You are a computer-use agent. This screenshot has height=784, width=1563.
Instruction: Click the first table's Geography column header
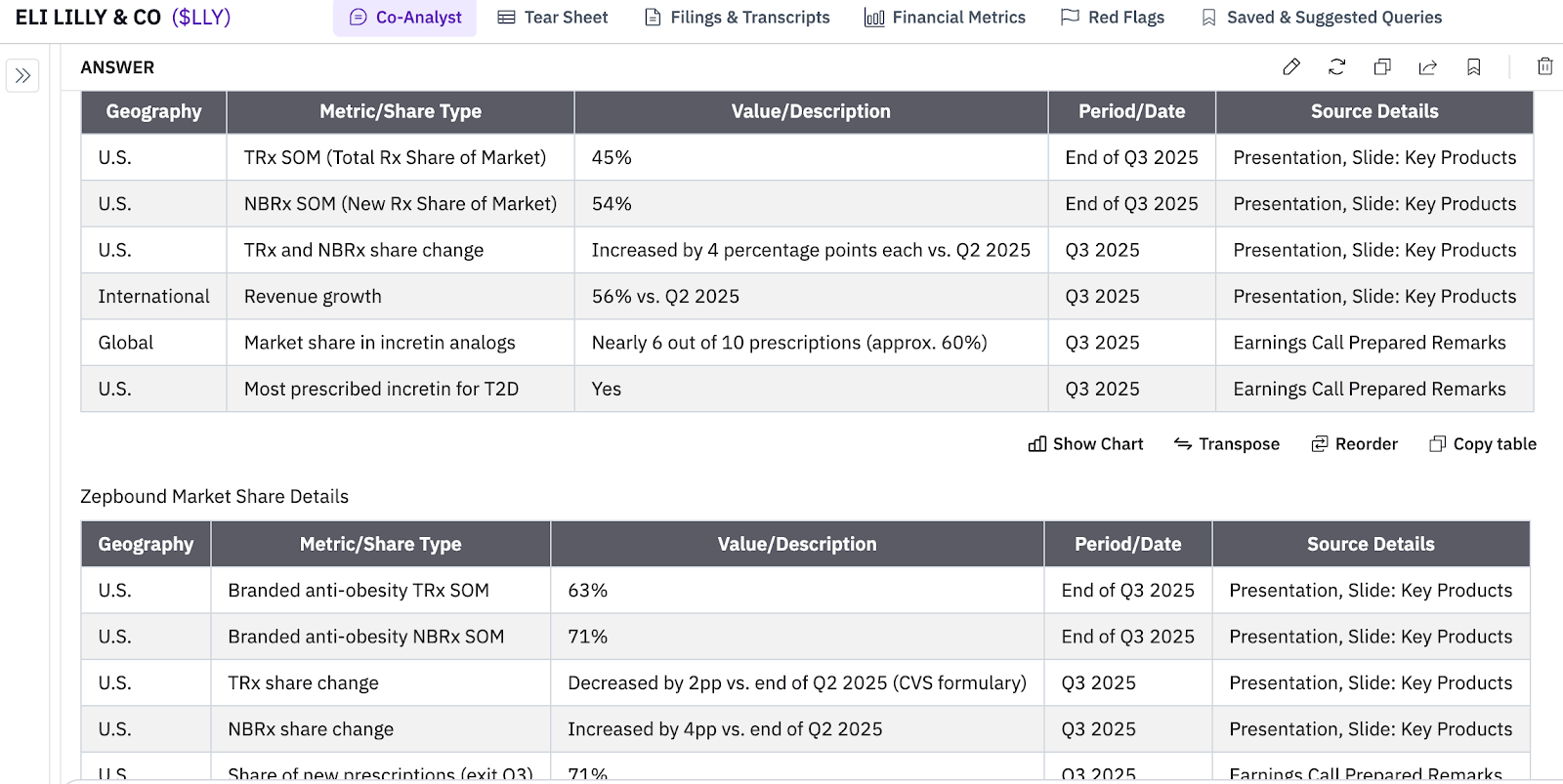coord(153,111)
